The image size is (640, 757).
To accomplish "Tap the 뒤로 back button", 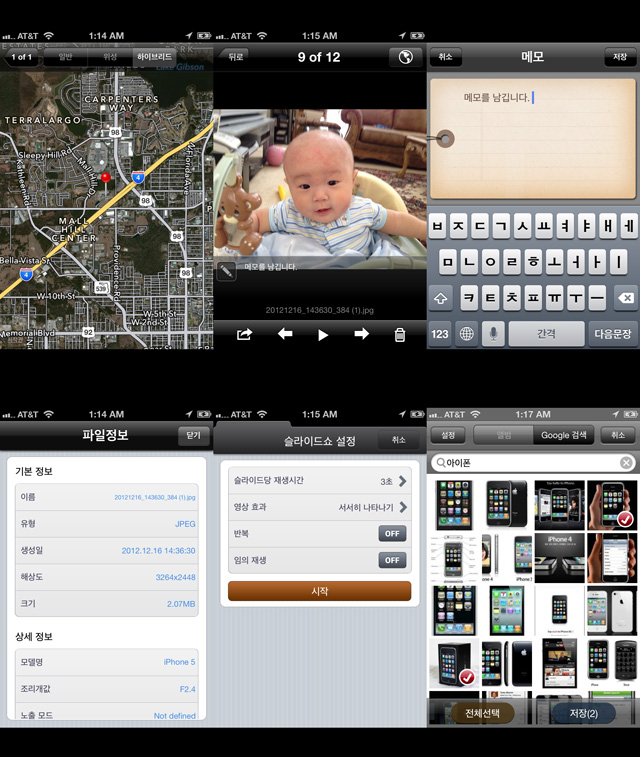I will [235, 57].
